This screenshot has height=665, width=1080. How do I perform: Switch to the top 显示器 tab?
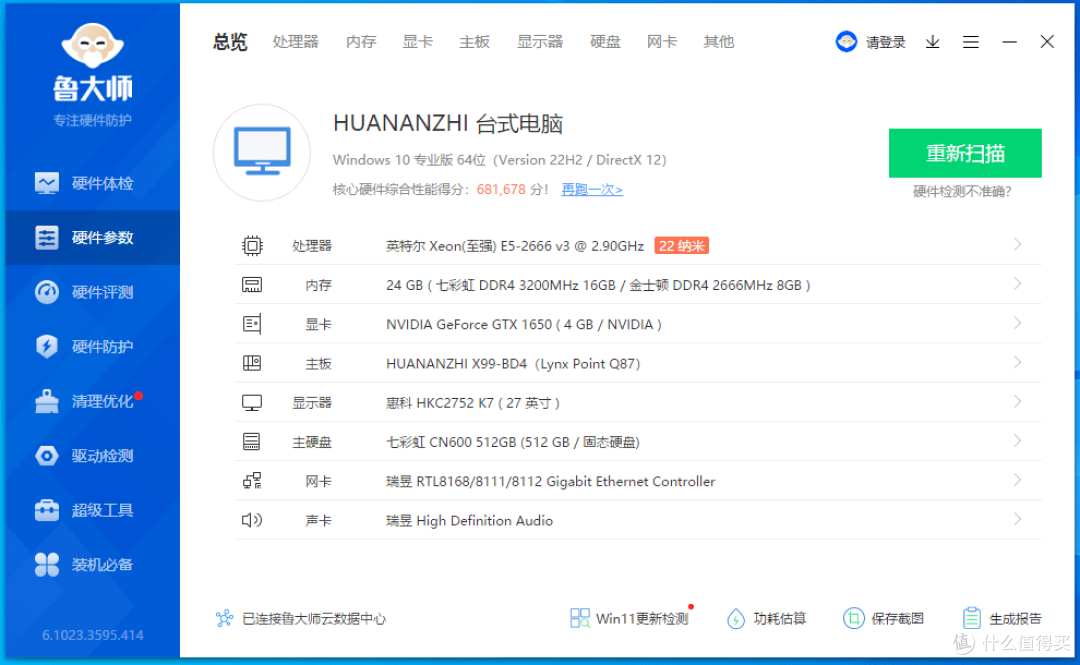tap(540, 42)
